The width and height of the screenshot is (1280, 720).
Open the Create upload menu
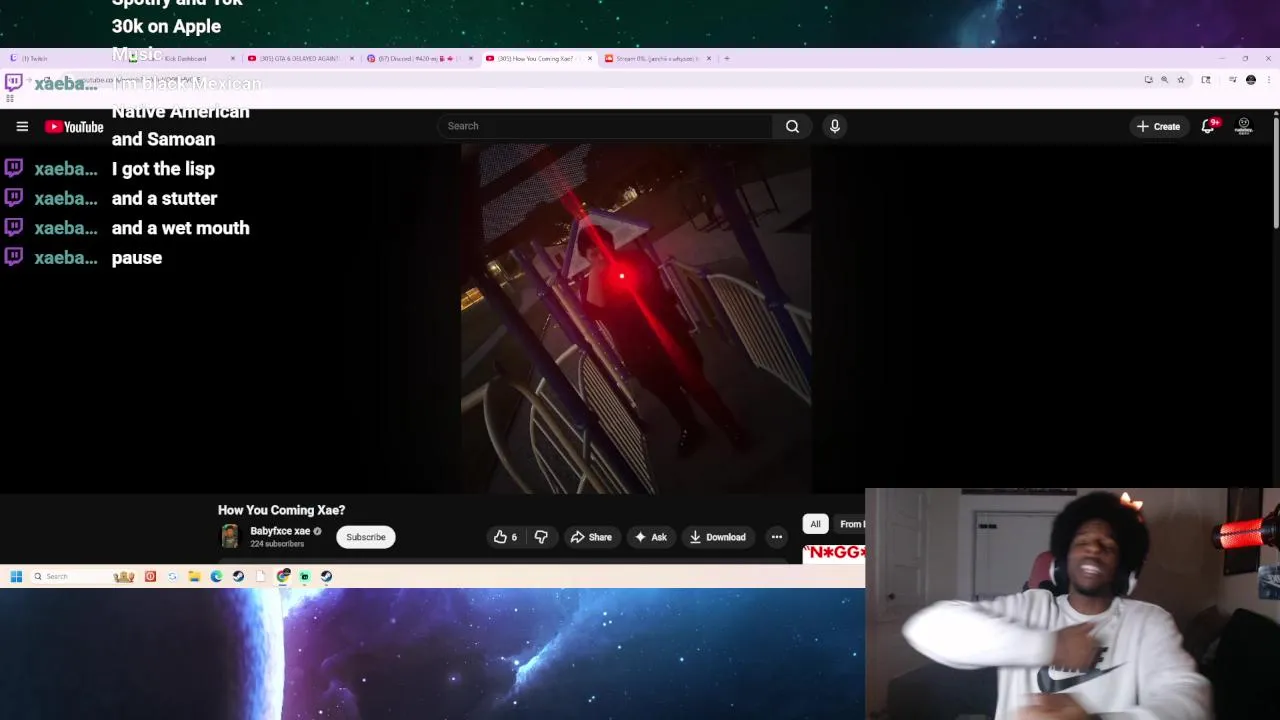(1158, 126)
